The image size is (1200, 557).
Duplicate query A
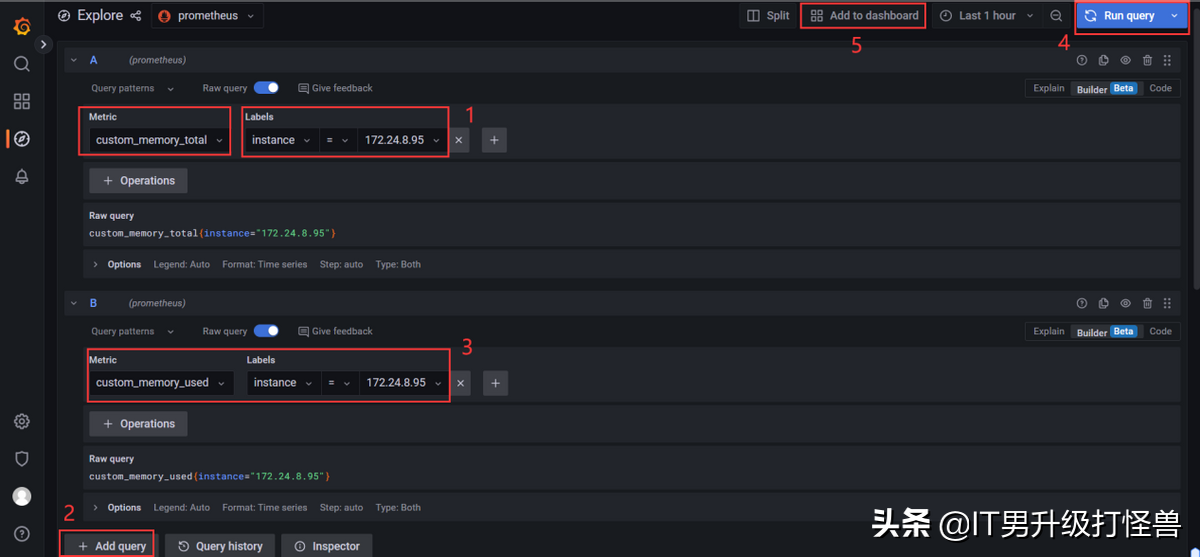click(1103, 61)
